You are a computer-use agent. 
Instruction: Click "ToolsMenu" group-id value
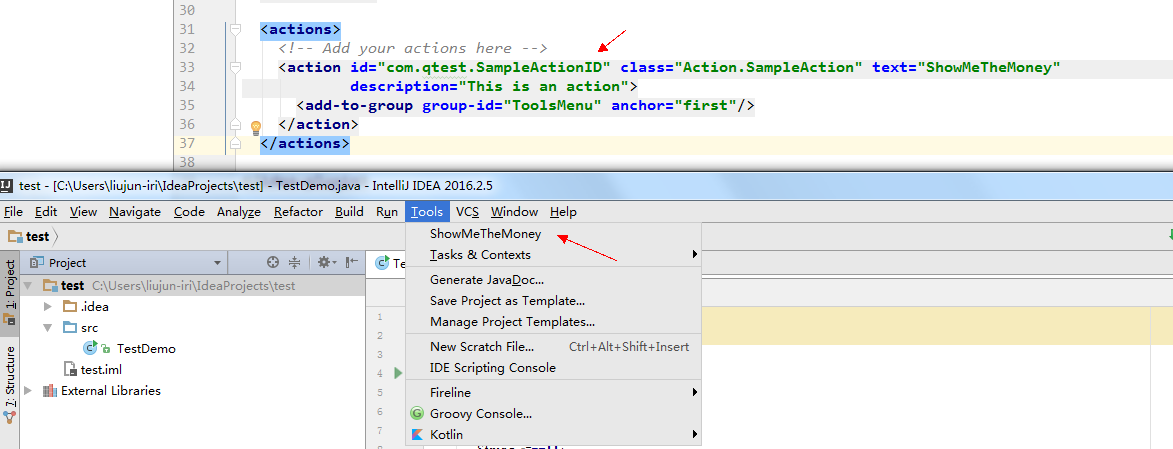coord(552,106)
